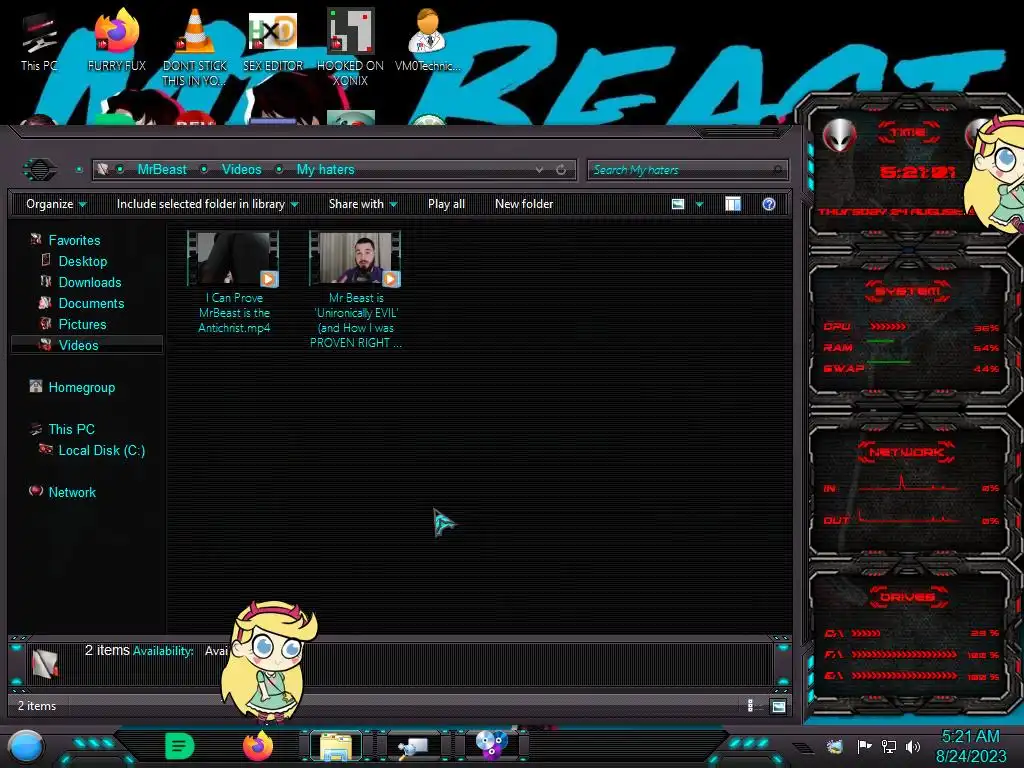
Task: Open network tray icon
Action: coord(889,746)
